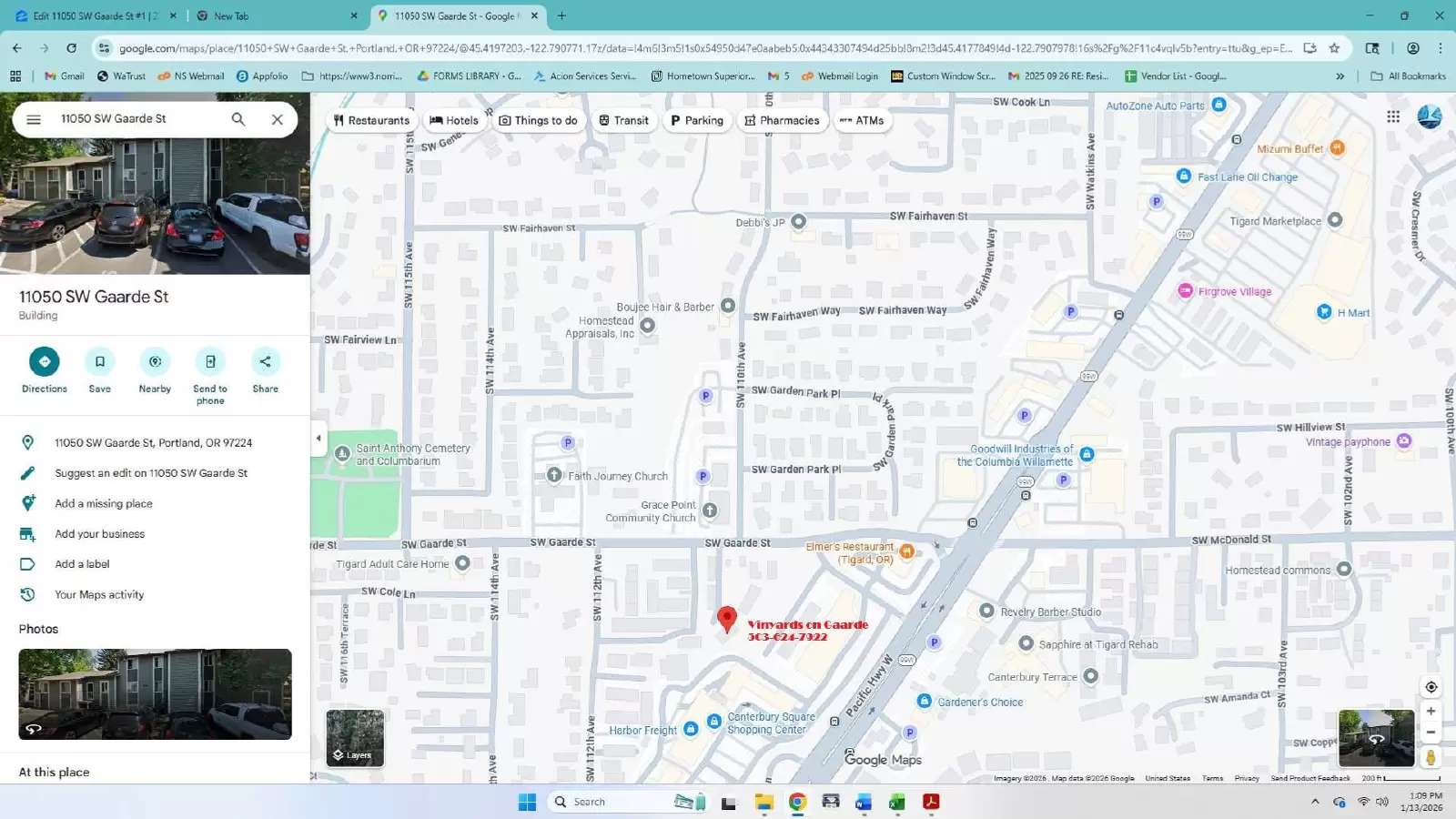Bookmark this page with the star

[x=1334, y=48]
